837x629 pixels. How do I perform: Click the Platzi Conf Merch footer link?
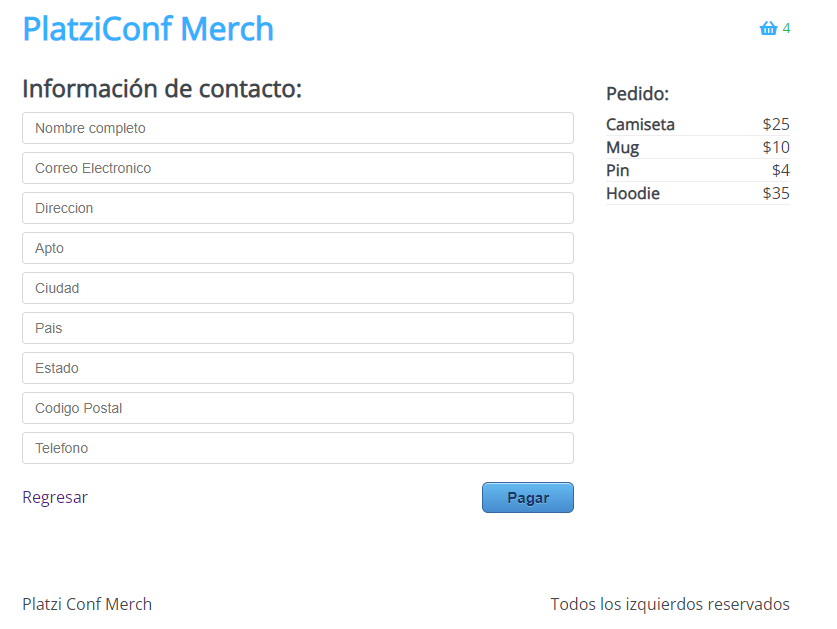(x=86, y=604)
